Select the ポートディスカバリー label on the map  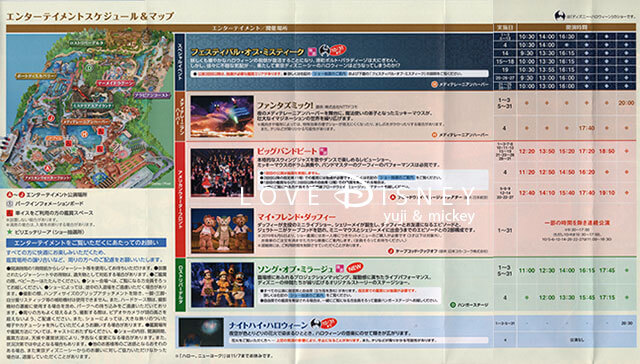pyautogui.click(x=36, y=76)
